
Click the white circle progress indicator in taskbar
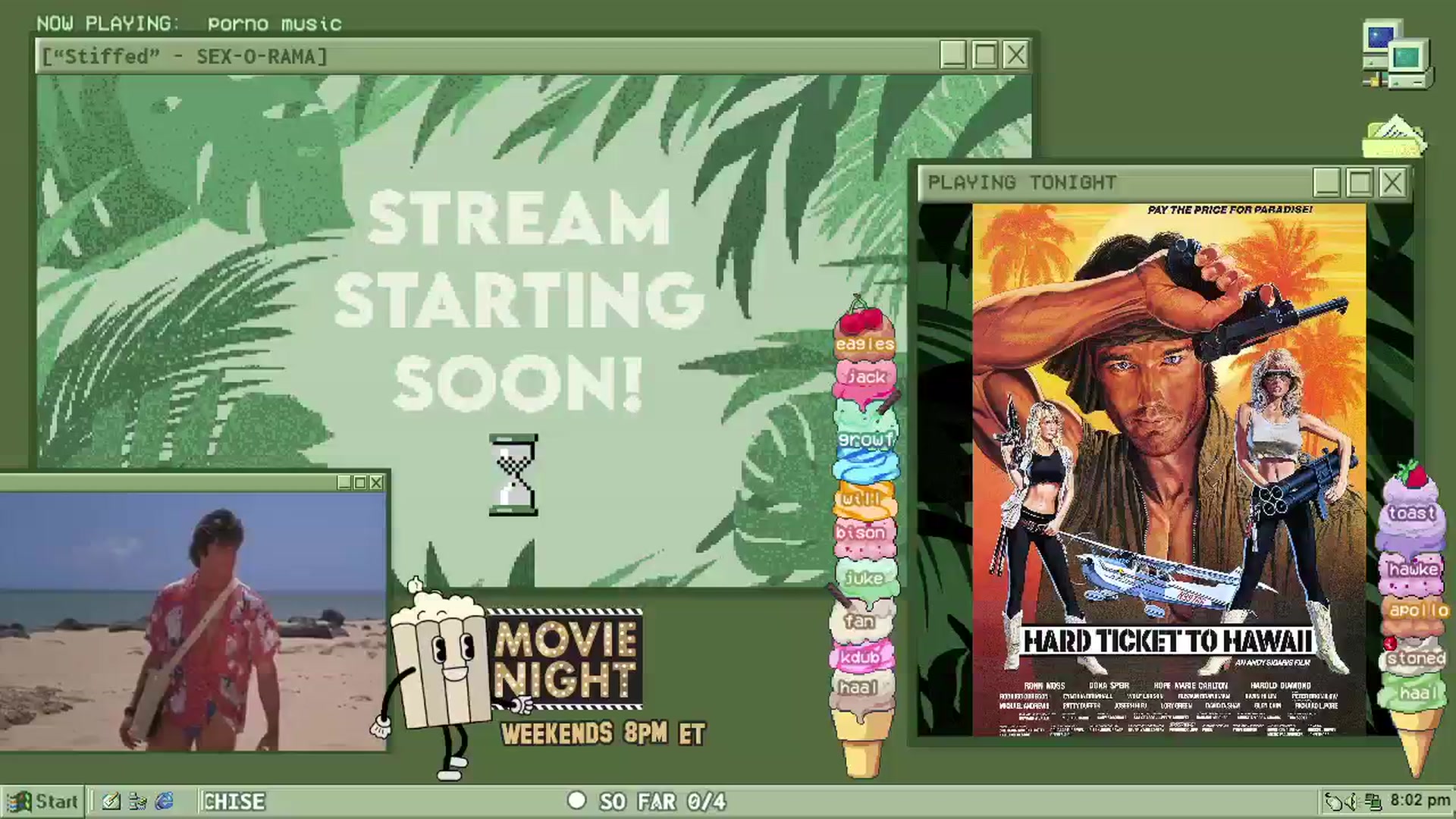tap(577, 800)
